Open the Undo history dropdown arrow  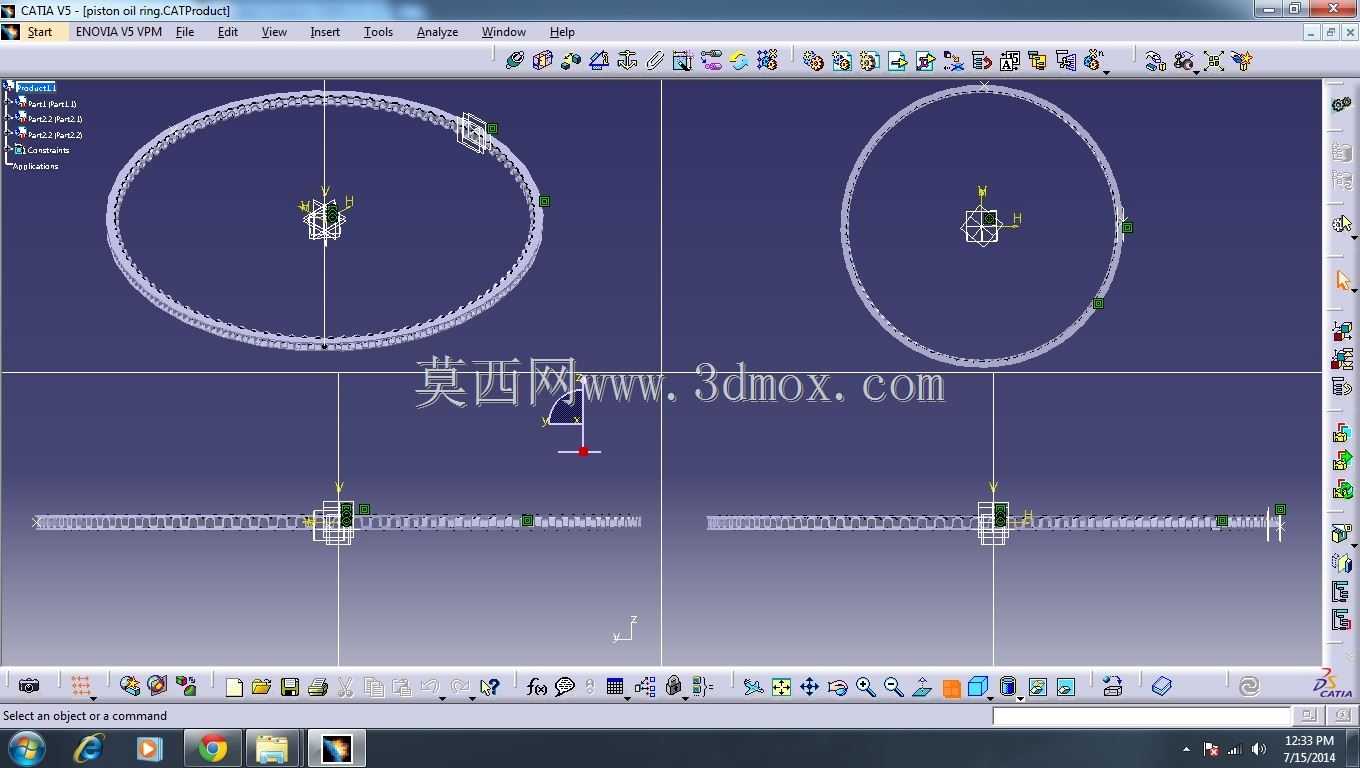[442, 697]
